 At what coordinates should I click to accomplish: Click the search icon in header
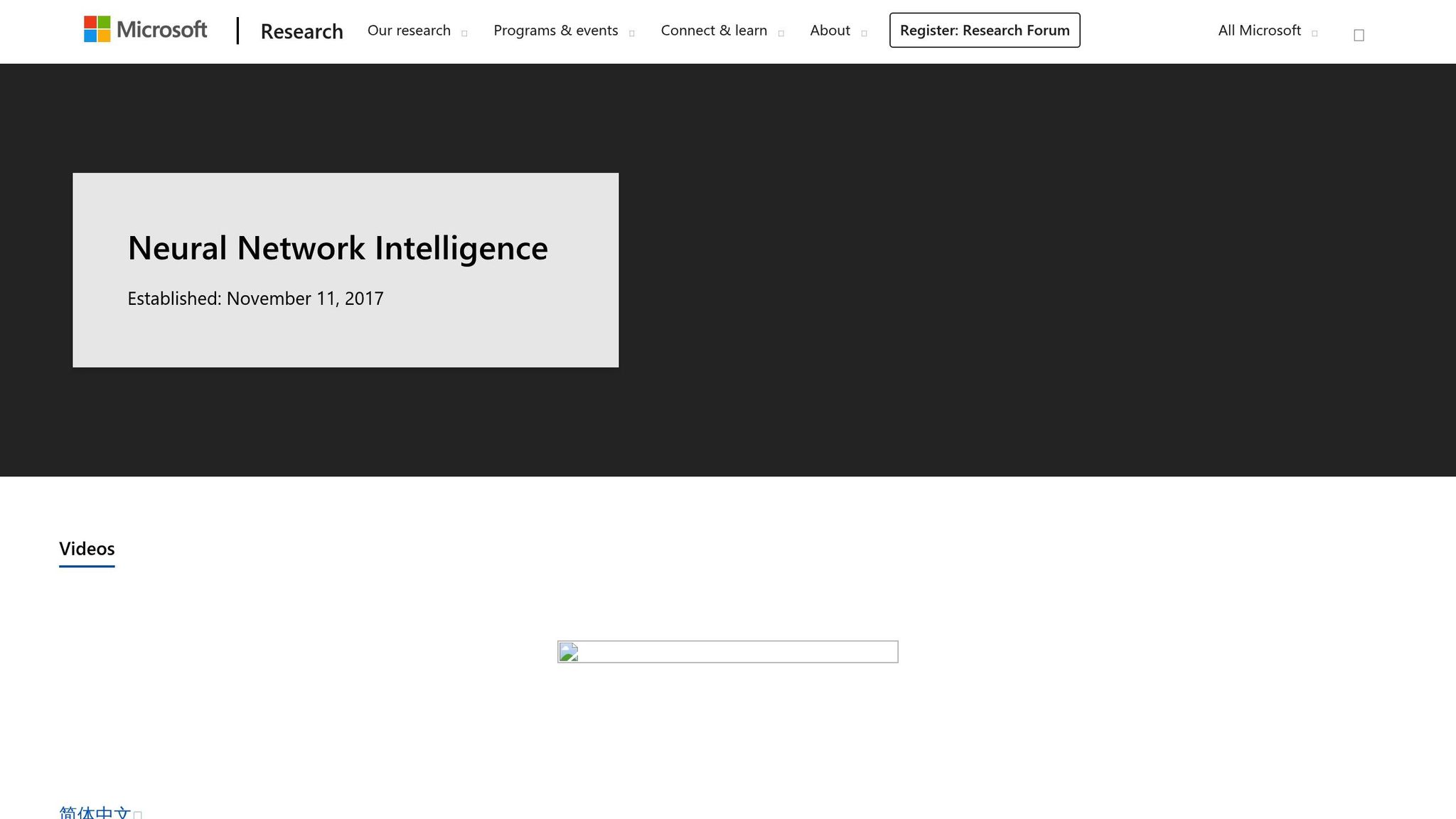[1359, 35]
